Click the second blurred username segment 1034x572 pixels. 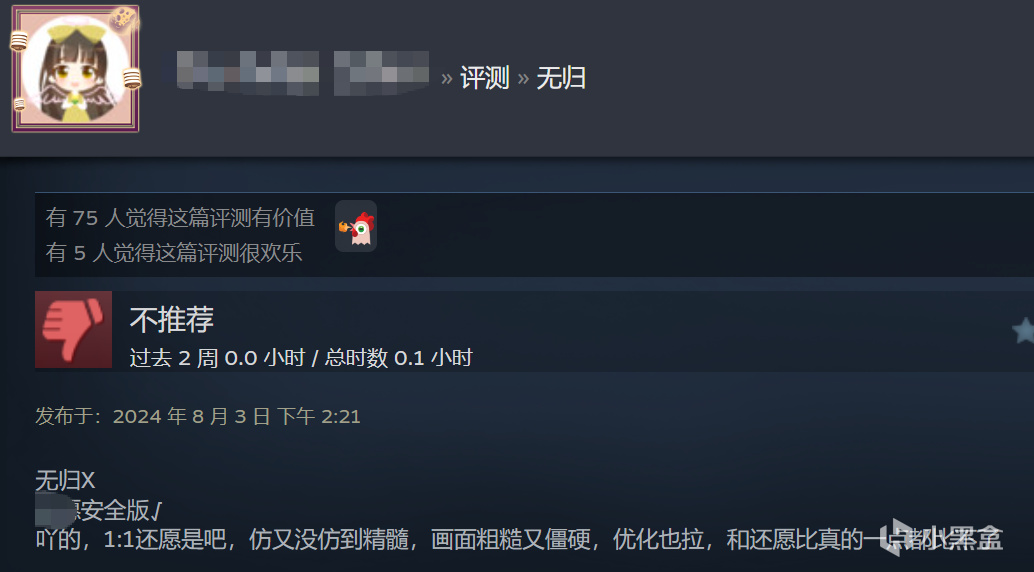coord(381,72)
